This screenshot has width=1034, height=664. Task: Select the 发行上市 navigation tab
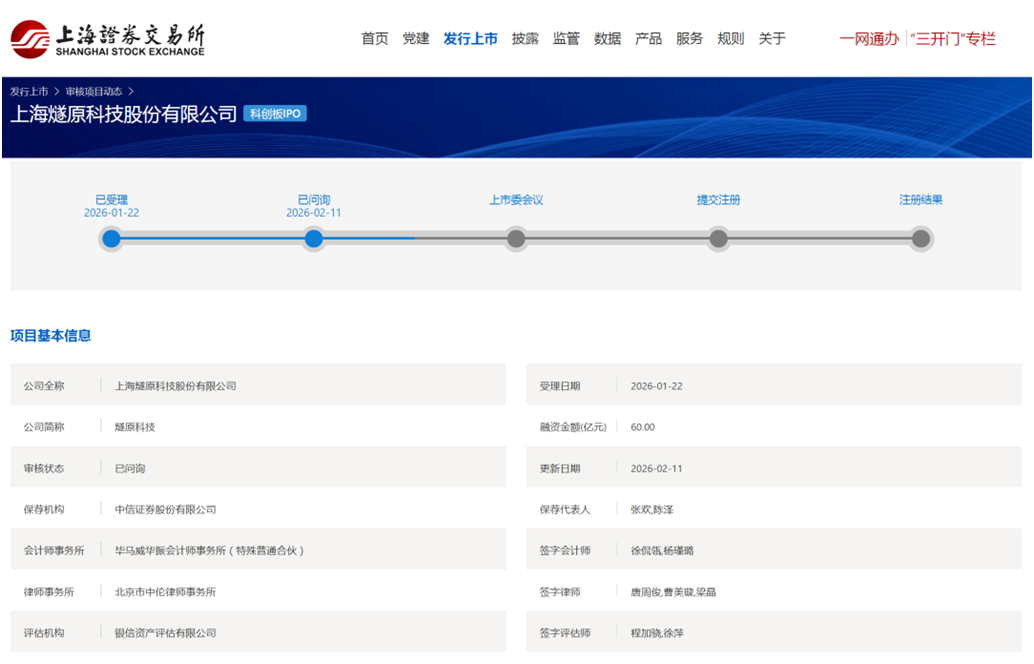pos(470,39)
